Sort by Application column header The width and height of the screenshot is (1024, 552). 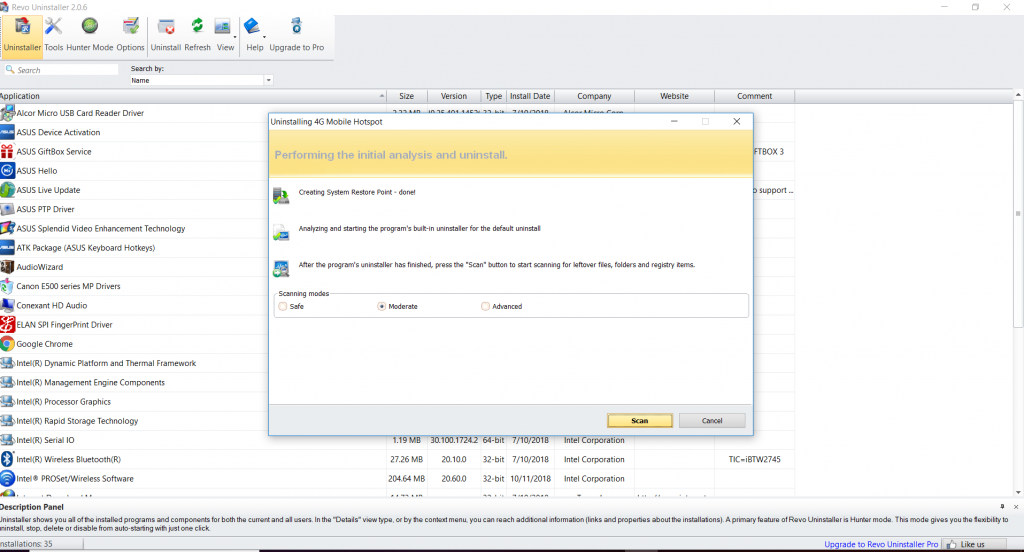pyautogui.click(x=193, y=96)
